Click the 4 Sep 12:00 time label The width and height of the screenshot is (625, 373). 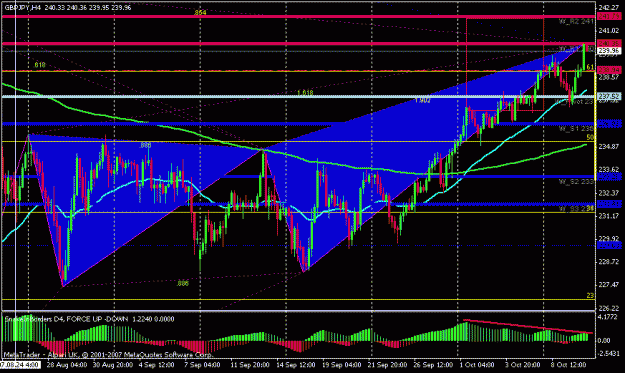156,365
